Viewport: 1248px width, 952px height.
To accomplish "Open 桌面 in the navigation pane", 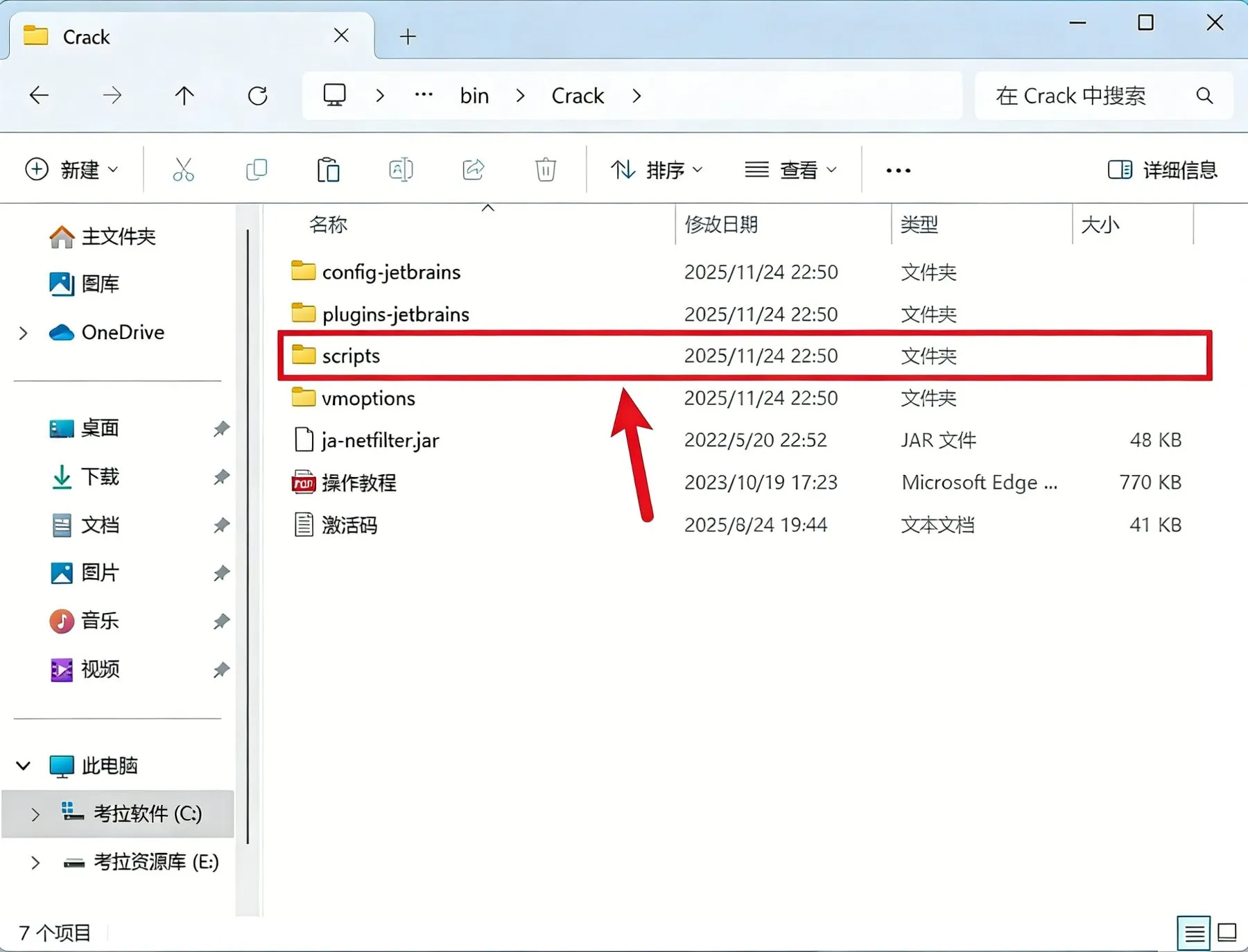I will coord(85,429).
